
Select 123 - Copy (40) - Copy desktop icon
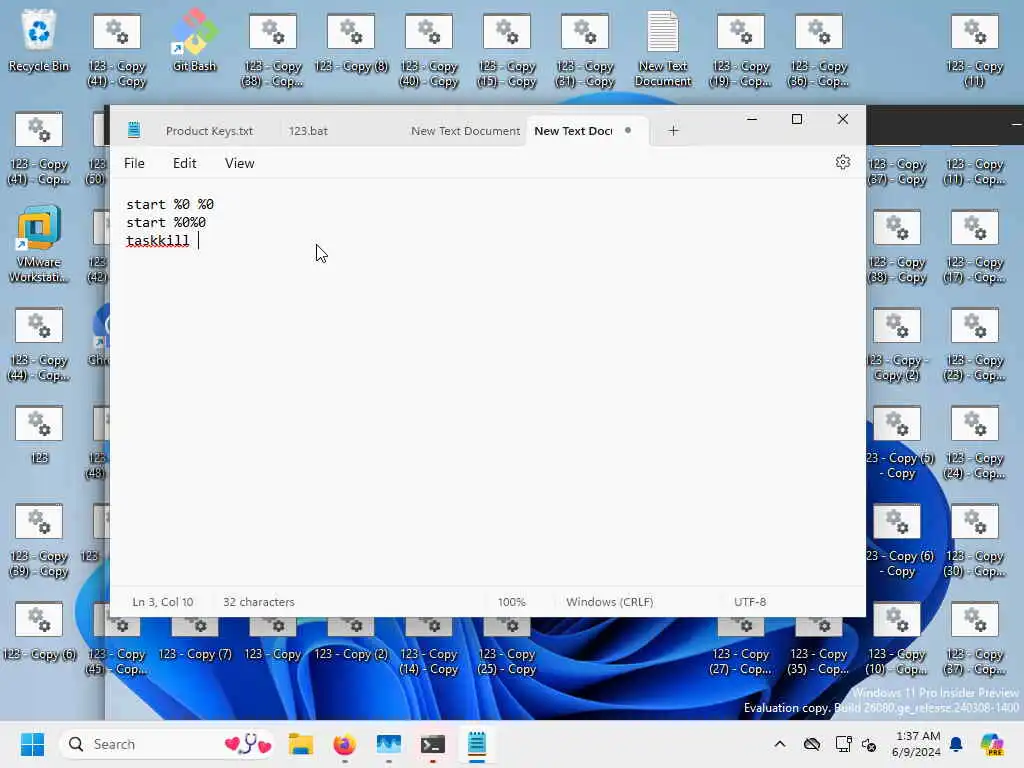[x=429, y=49]
